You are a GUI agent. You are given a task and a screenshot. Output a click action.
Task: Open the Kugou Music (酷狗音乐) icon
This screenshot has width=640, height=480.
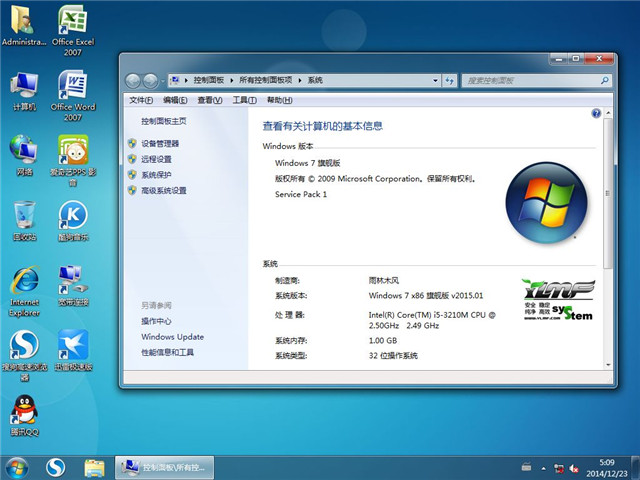click(72, 216)
